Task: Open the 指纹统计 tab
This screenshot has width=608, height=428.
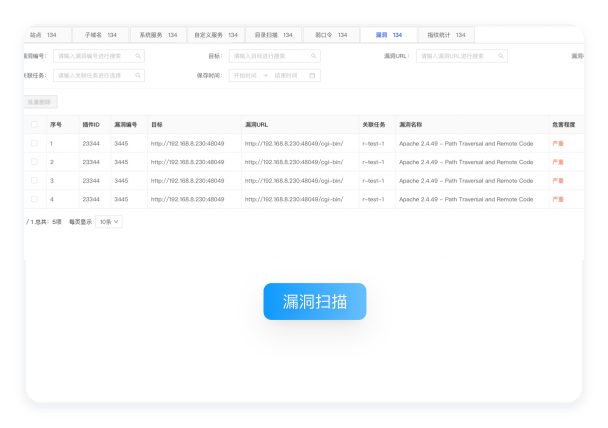Action: [x=444, y=35]
